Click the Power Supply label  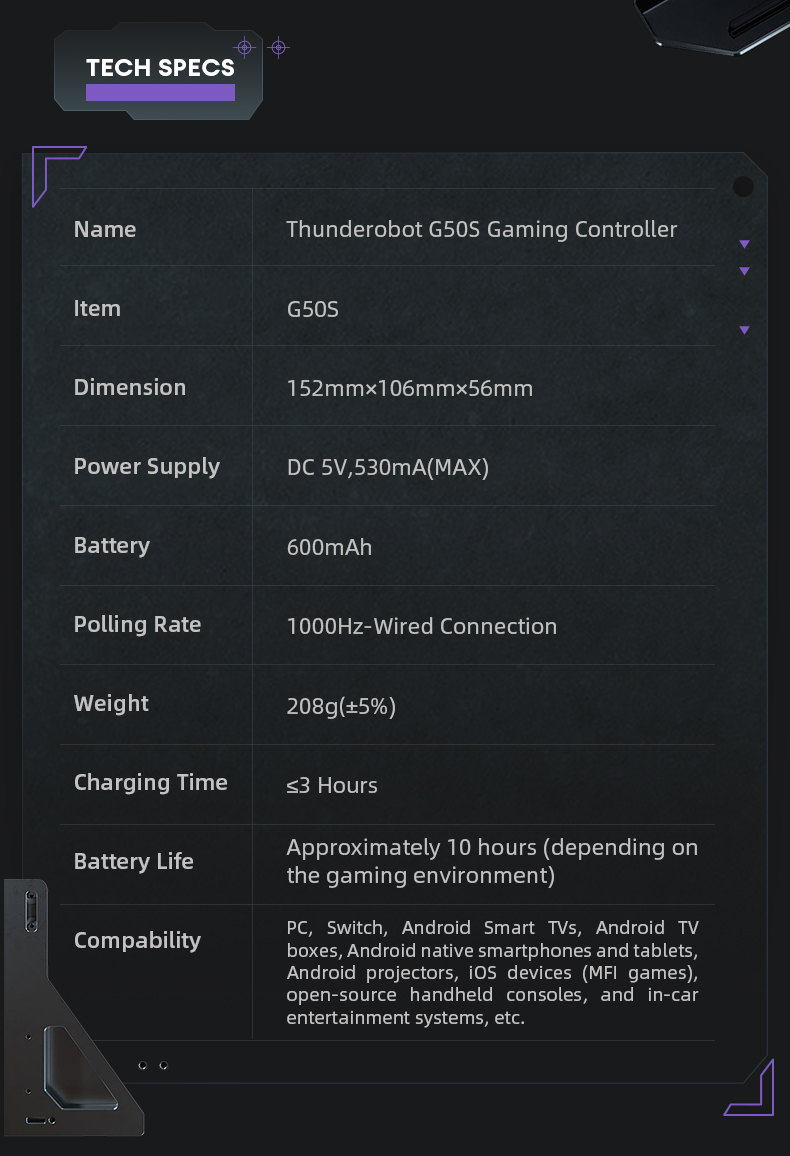click(147, 467)
